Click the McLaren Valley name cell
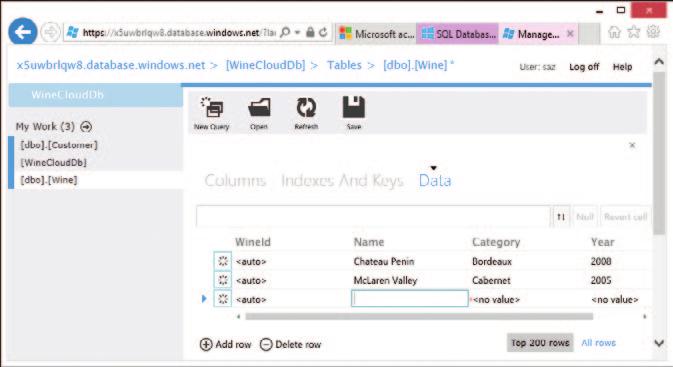Screen dimensions: 673x367 tap(385, 281)
